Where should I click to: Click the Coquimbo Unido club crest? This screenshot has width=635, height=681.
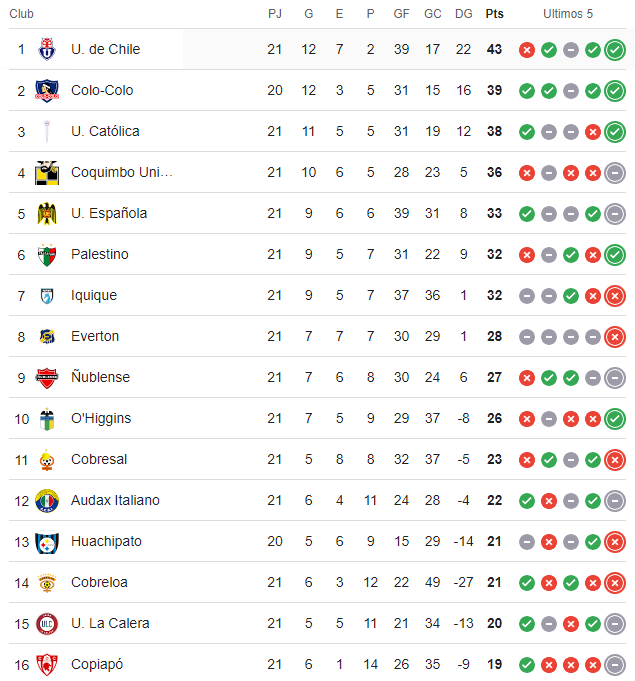(x=47, y=172)
